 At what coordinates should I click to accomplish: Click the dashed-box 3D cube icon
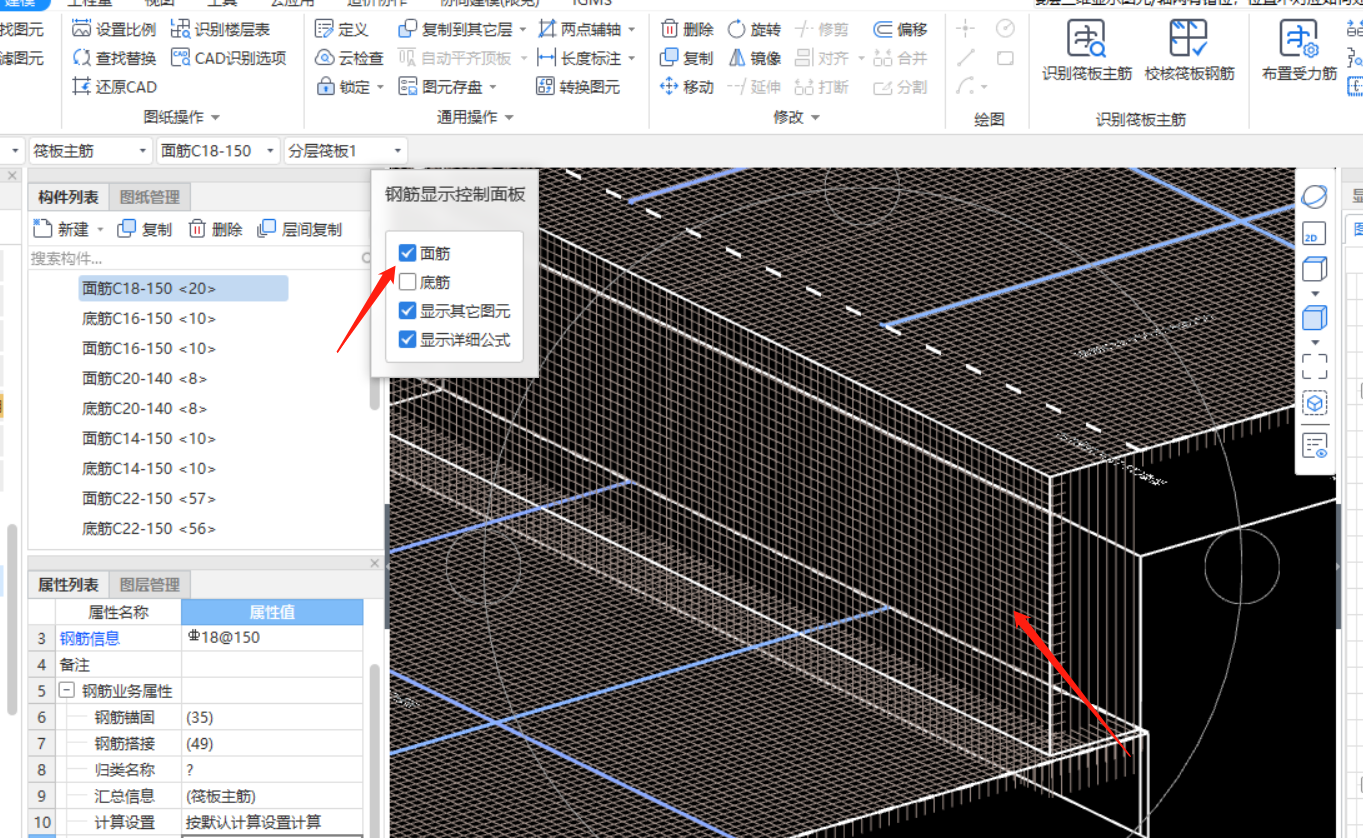click(1315, 404)
